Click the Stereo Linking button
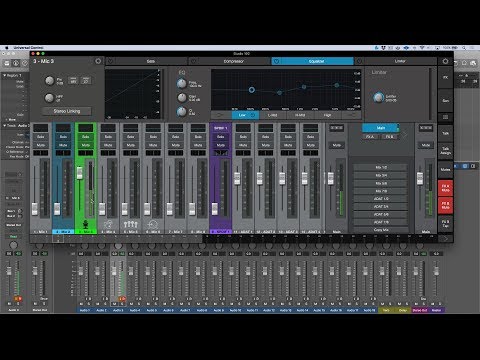This screenshot has width=480, height=360. click(x=67, y=111)
